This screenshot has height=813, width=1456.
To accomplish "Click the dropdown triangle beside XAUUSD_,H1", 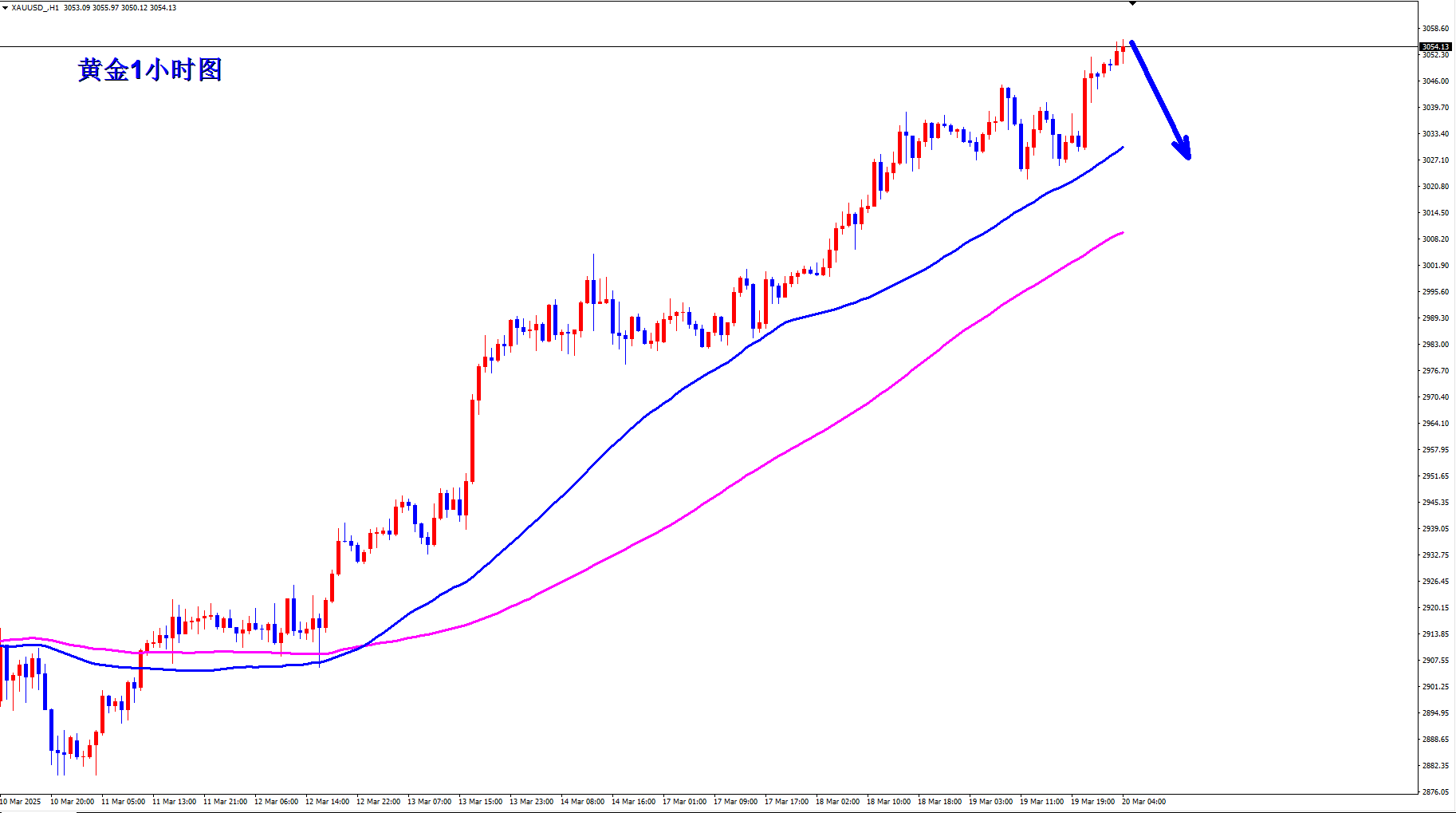I will pyautogui.click(x=6, y=7).
